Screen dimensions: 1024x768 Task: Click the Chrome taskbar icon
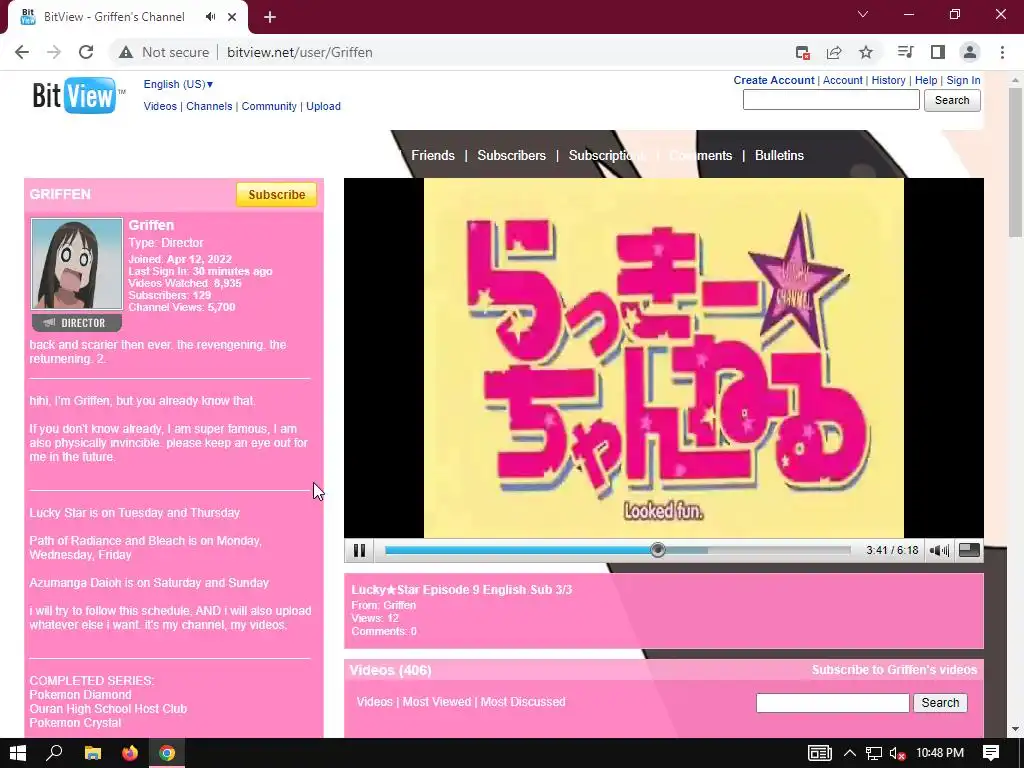167,753
